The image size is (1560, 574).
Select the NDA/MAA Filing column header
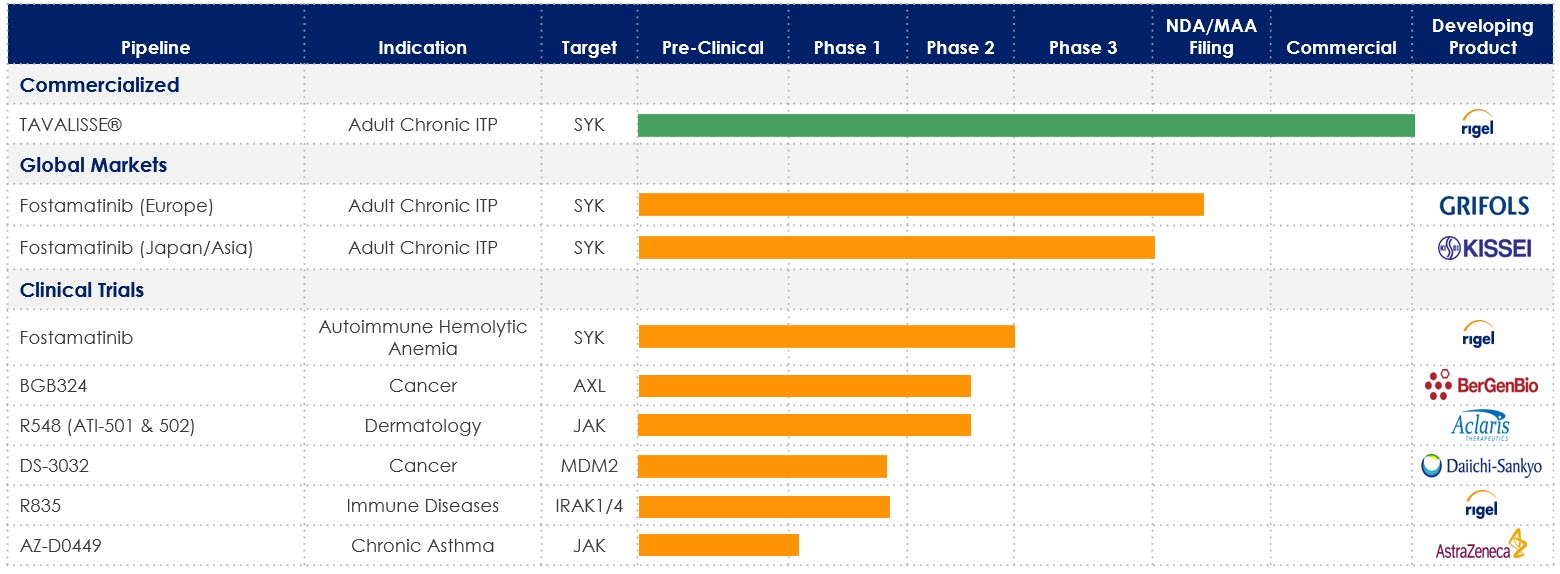pos(1210,37)
